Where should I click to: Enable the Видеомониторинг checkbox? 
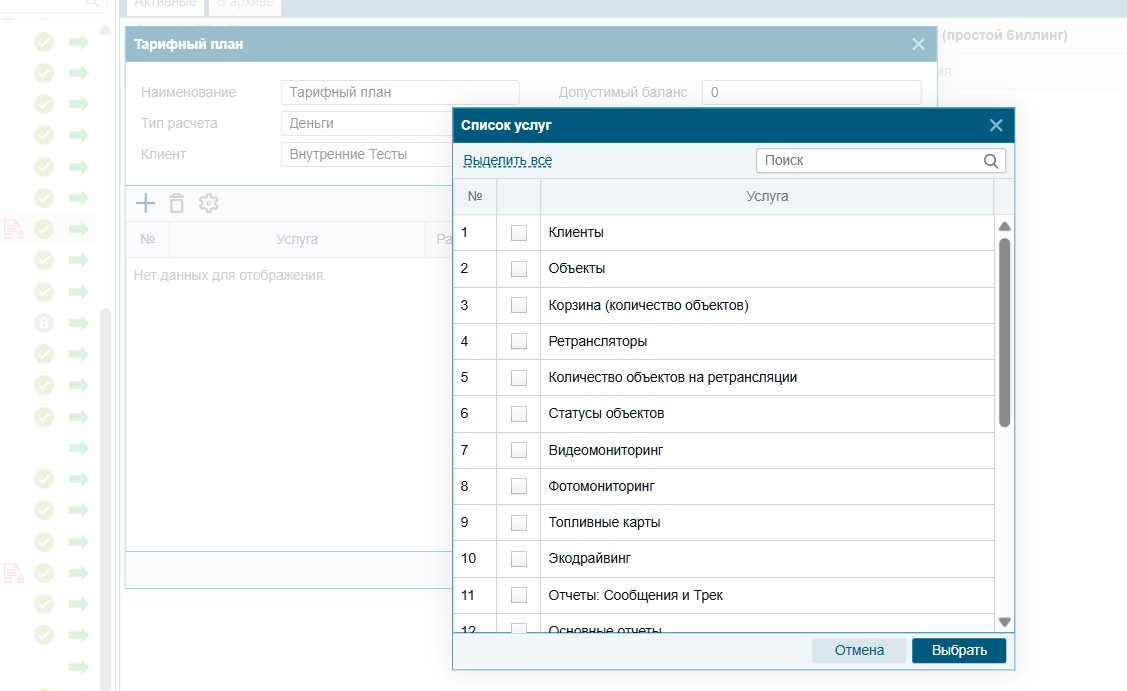[519, 450]
